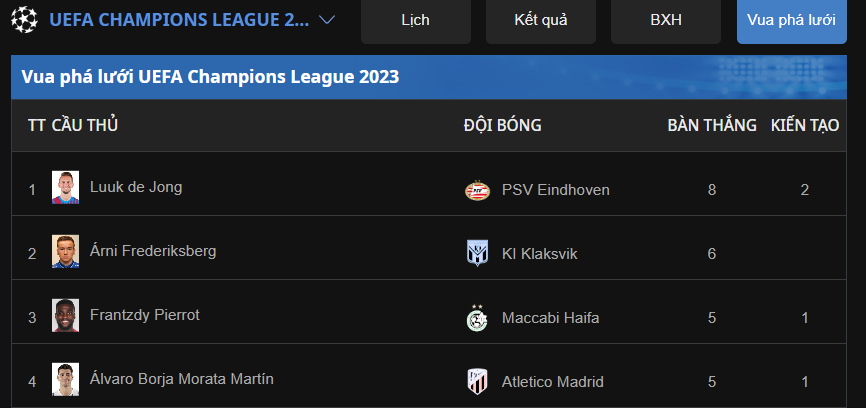The height and width of the screenshot is (408, 866).
Task: Open the UEFA Champions League title dropdown
Action: tap(179, 20)
